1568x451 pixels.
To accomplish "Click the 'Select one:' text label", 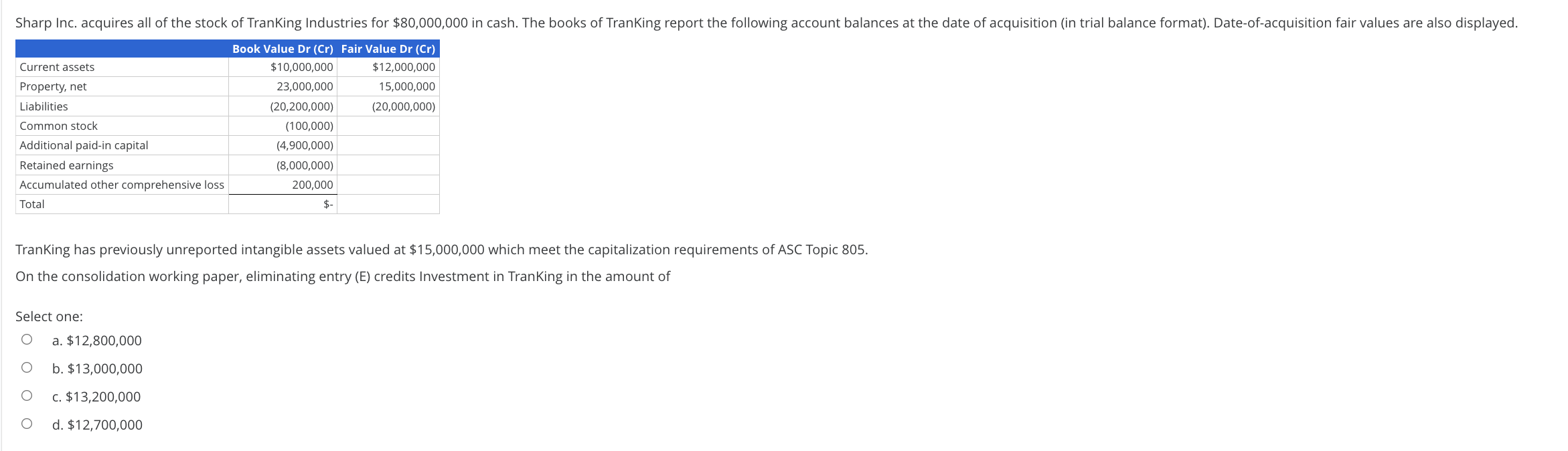I will click(x=50, y=315).
